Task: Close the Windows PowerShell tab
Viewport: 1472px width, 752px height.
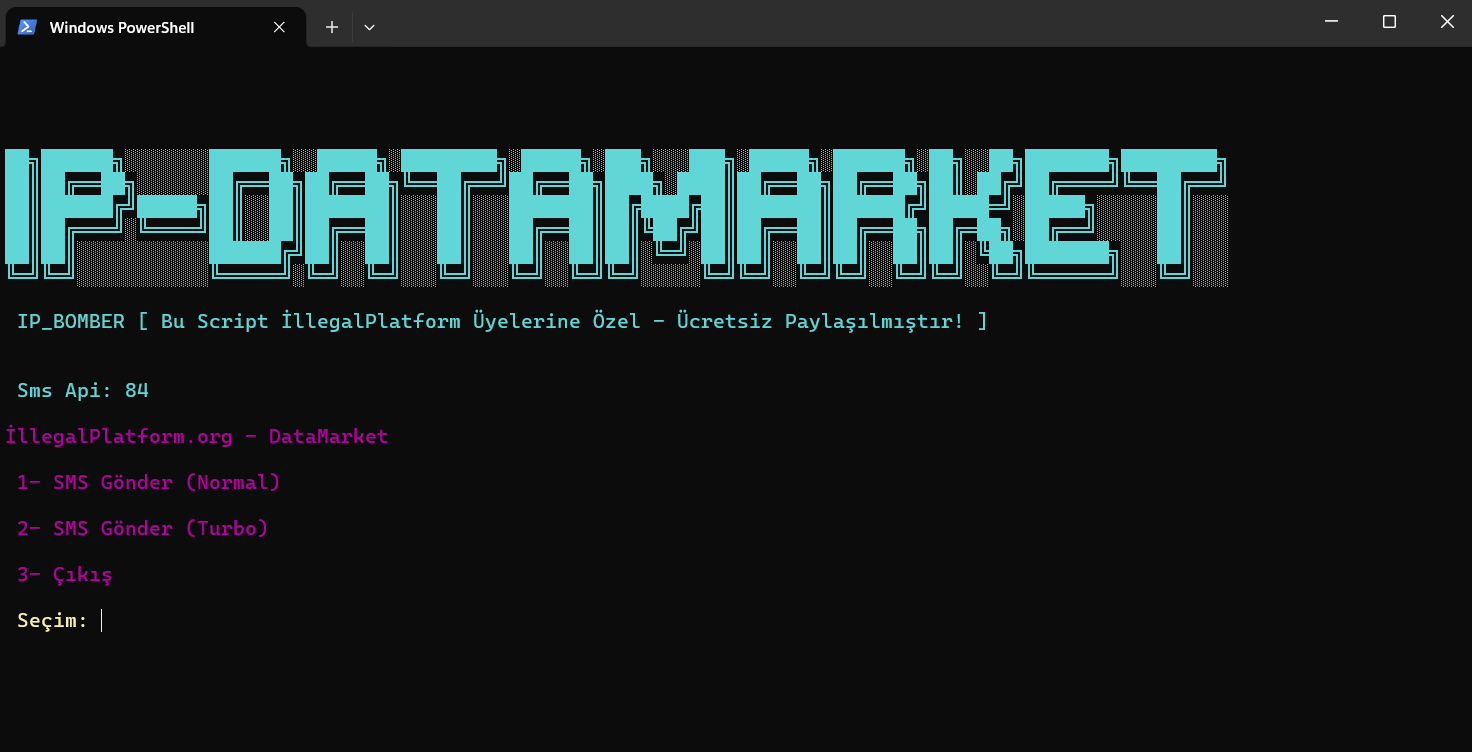Action: (x=280, y=27)
